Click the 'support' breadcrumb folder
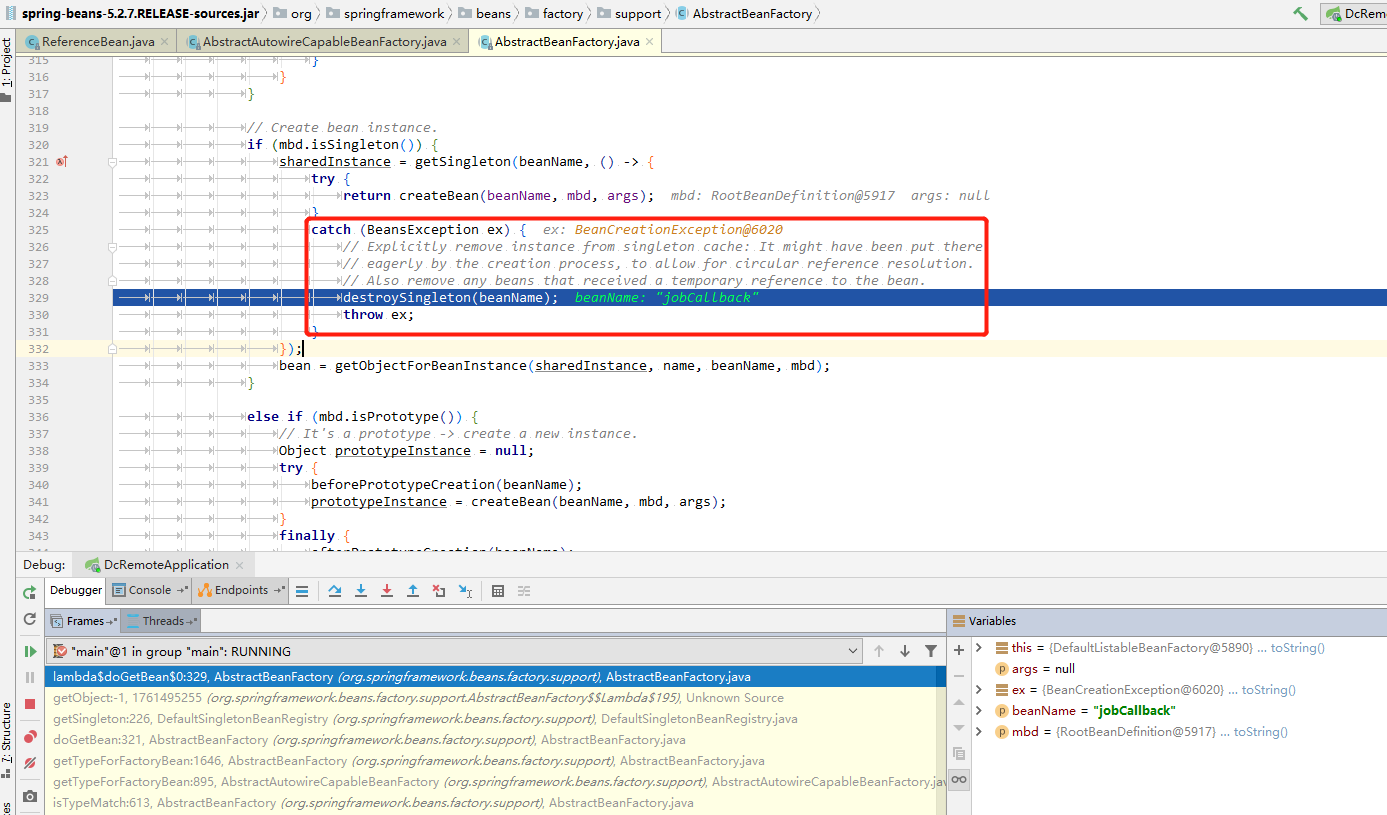The width and height of the screenshot is (1387, 815). (x=629, y=14)
